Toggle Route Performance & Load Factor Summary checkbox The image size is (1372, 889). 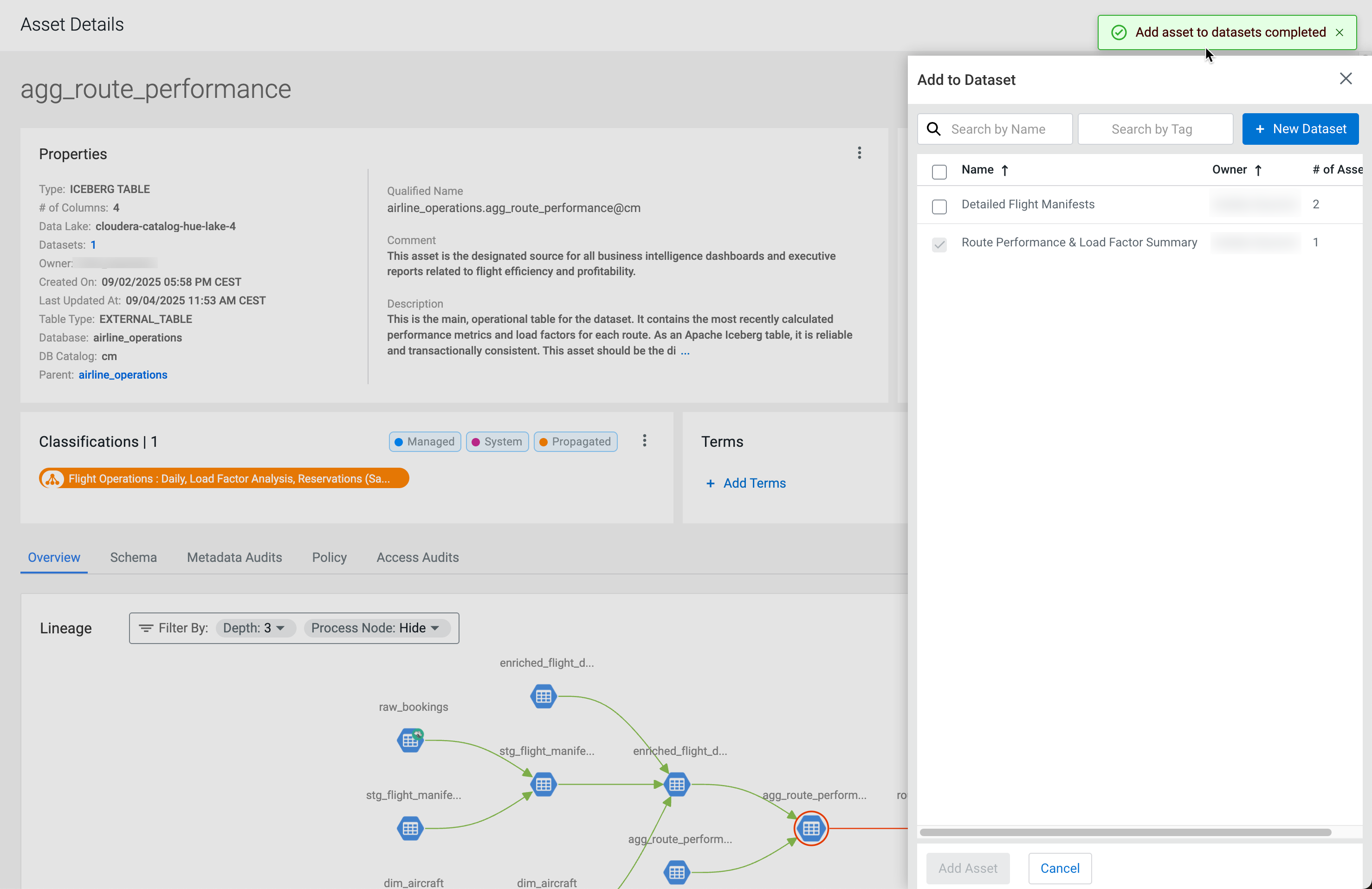click(939, 244)
